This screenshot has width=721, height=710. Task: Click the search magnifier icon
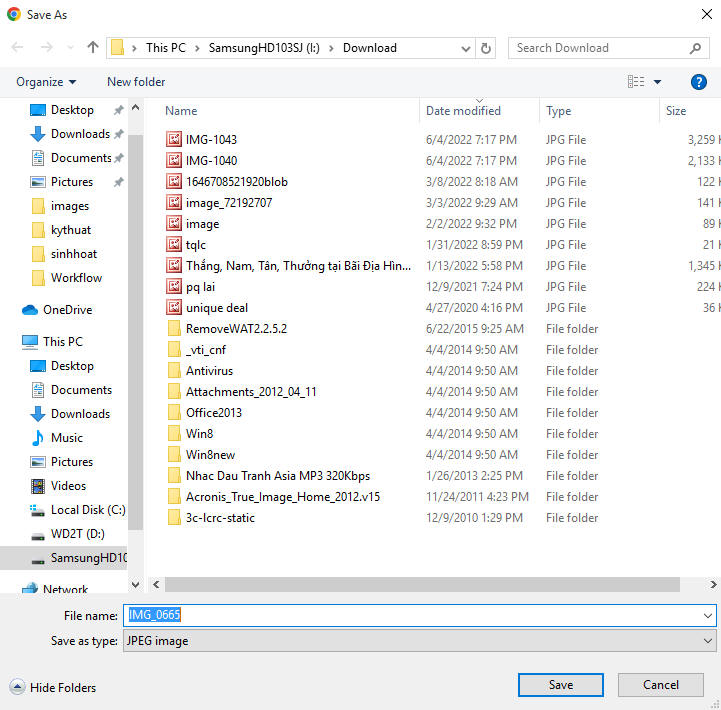point(695,48)
